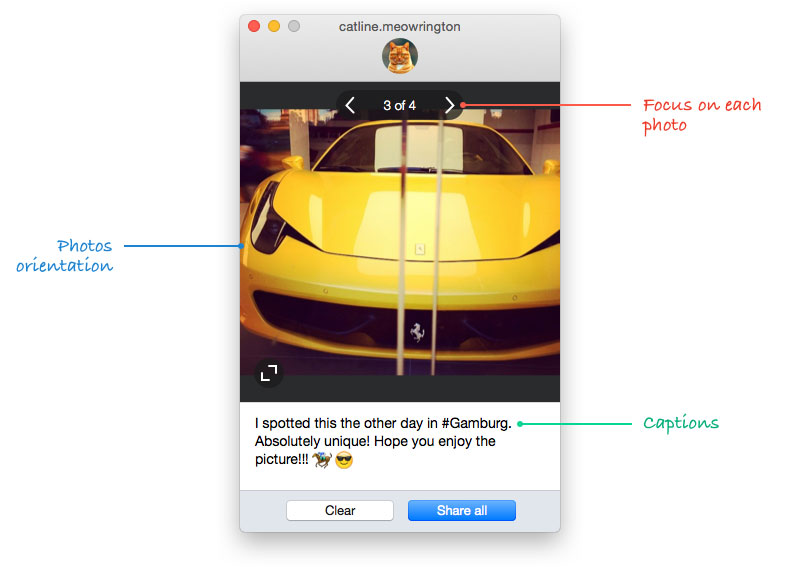Minimize the window with yellow button
800x568 pixels.
[274, 26]
